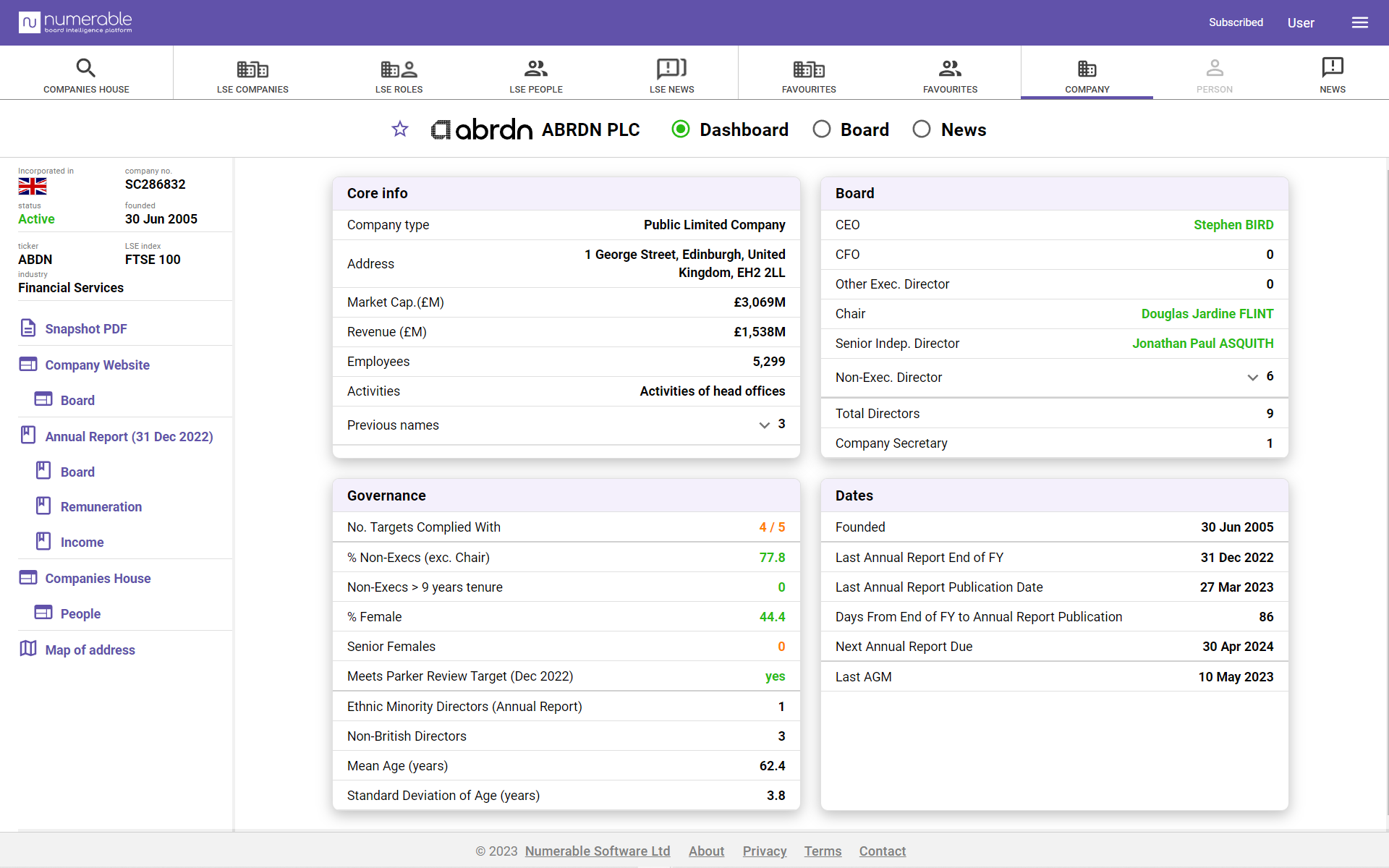Open the Terms footer link

click(823, 851)
